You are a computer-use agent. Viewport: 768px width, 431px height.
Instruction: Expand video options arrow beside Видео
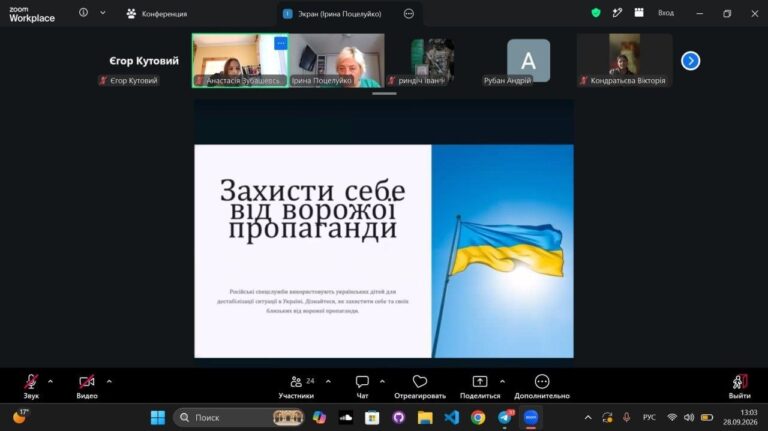[109, 382]
